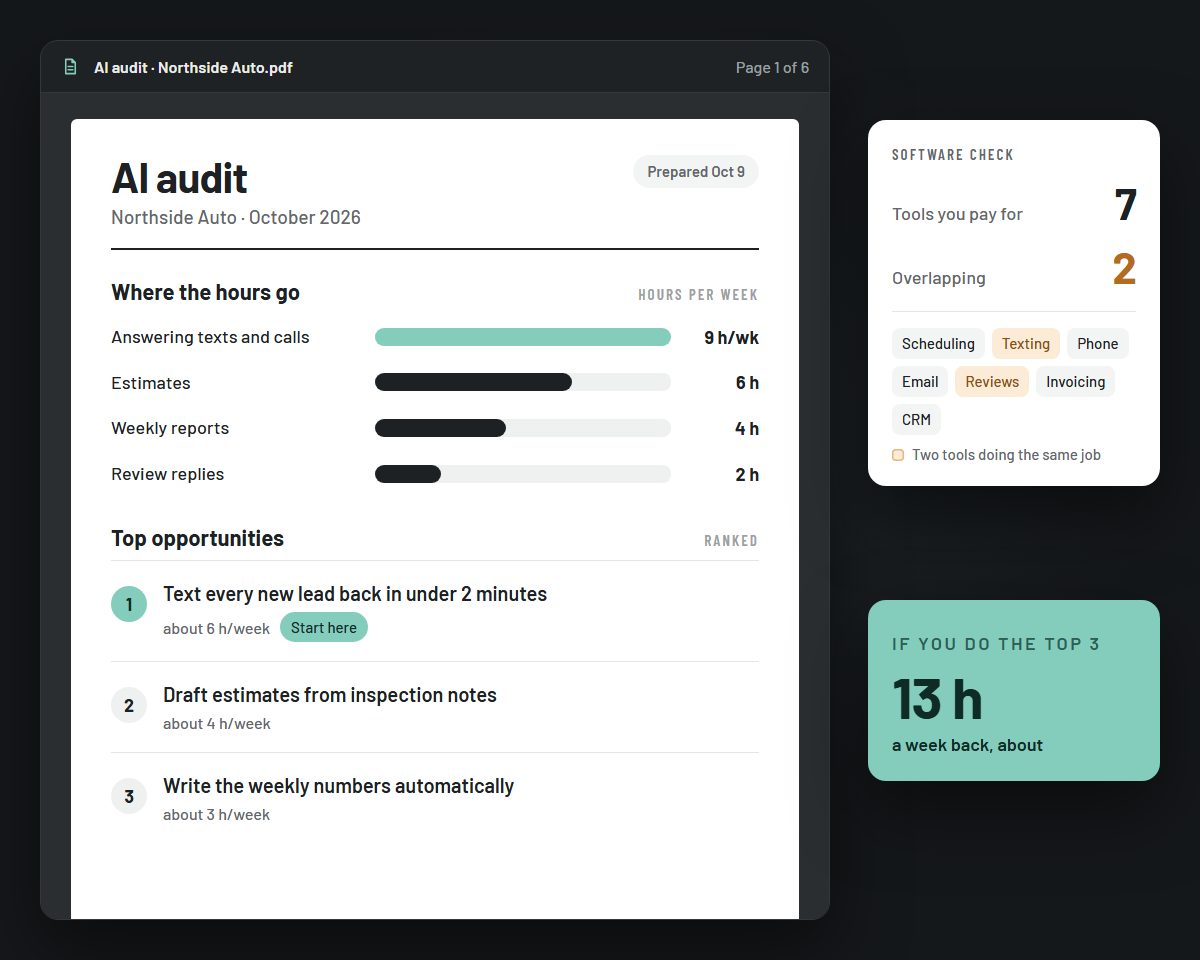Click the PDF document file icon
The image size is (1200, 960).
(x=70, y=67)
